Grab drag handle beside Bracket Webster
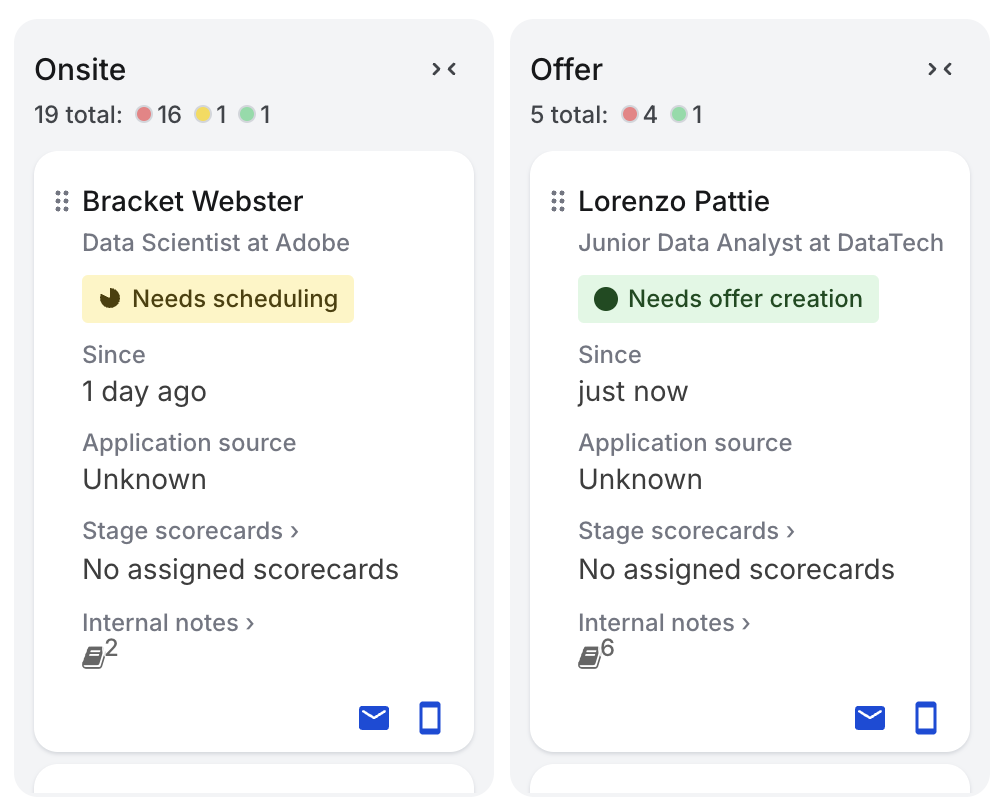The width and height of the screenshot is (1004, 804). point(62,201)
